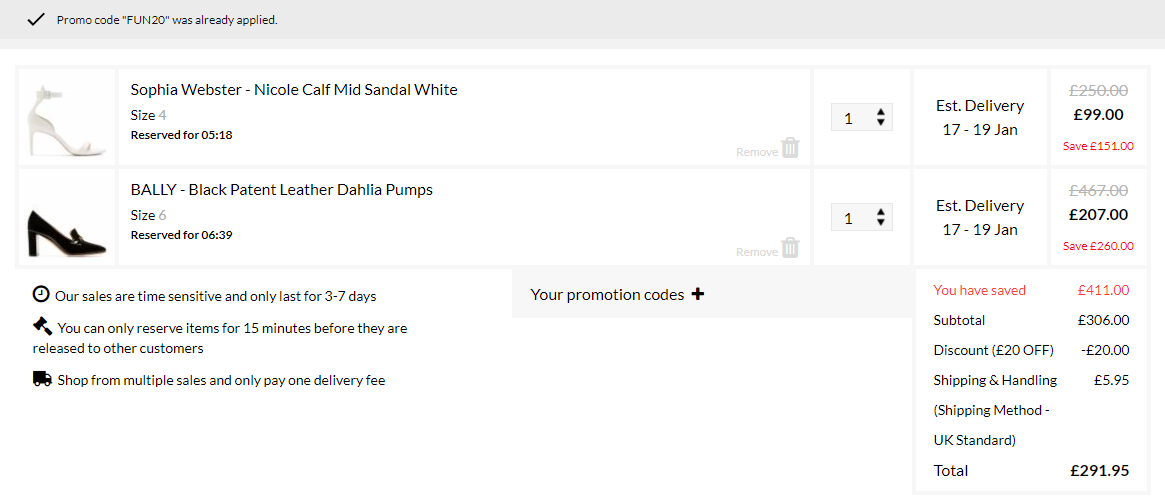Click the black pump product thumbnail
This screenshot has height=503, width=1165.
click(x=67, y=217)
